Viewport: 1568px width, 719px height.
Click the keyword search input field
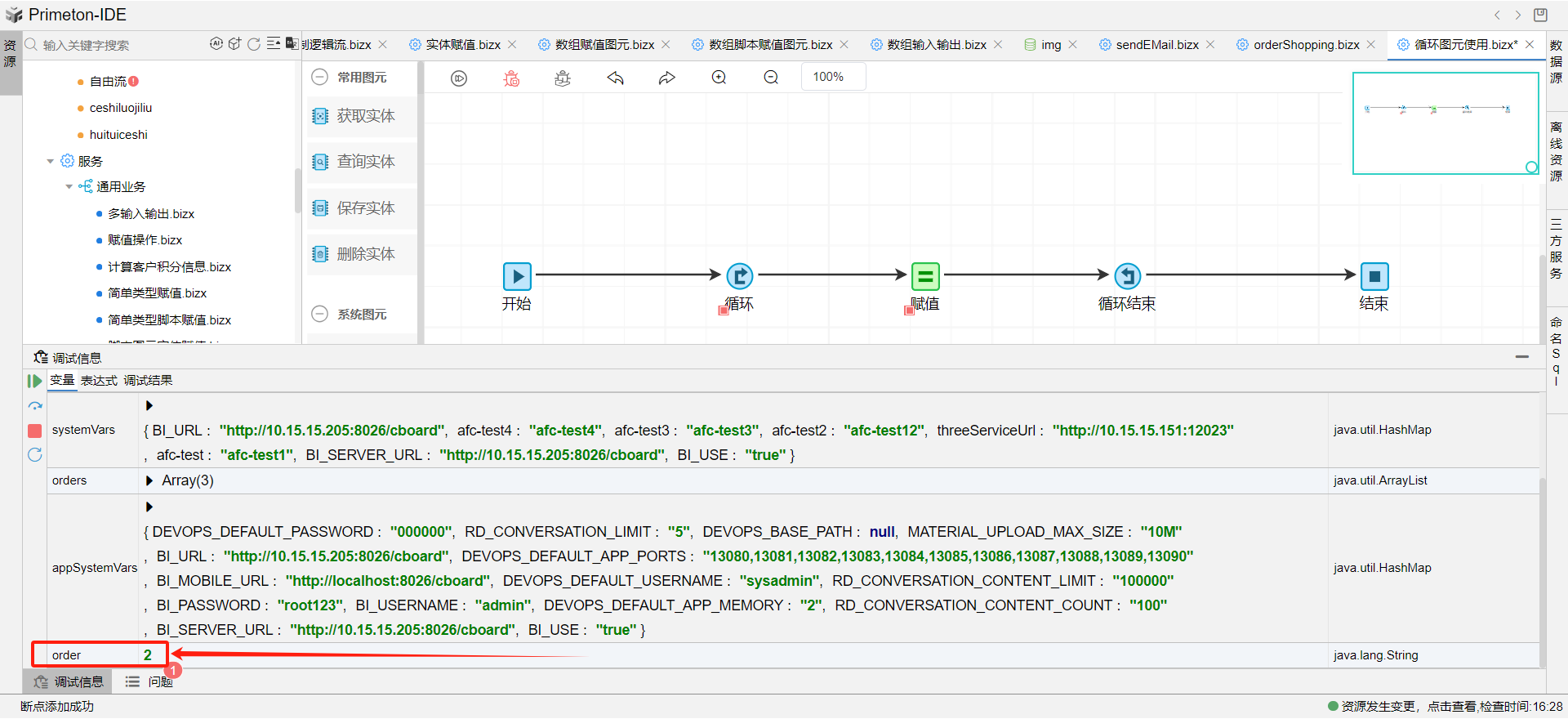[122, 45]
